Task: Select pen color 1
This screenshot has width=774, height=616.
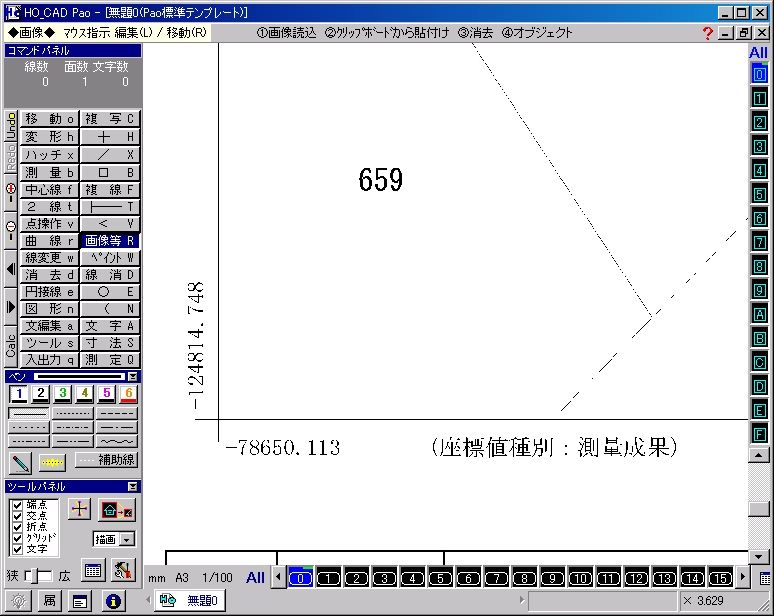Action: coord(19,394)
